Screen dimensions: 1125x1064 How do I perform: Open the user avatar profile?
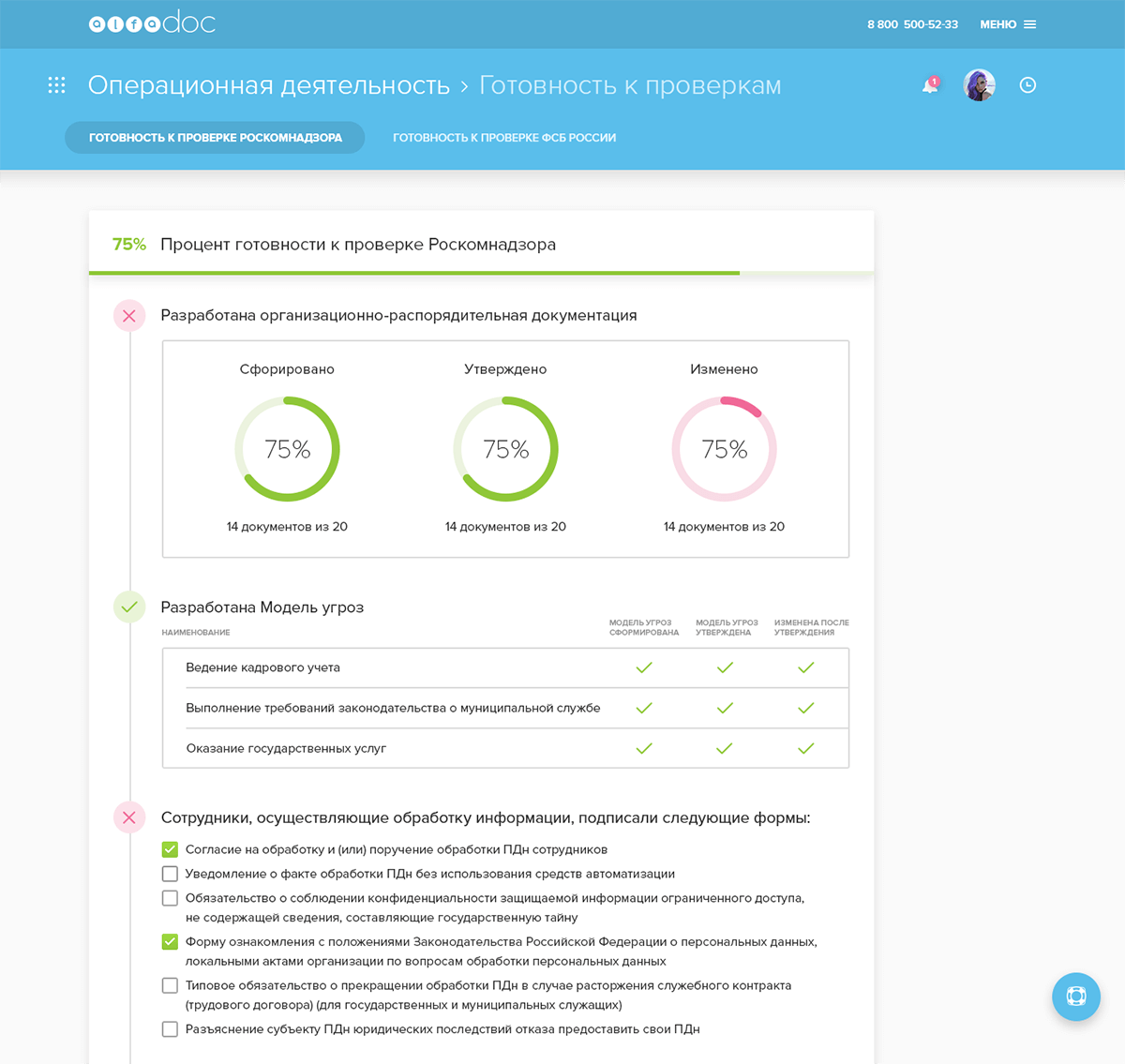tap(979, 85)
